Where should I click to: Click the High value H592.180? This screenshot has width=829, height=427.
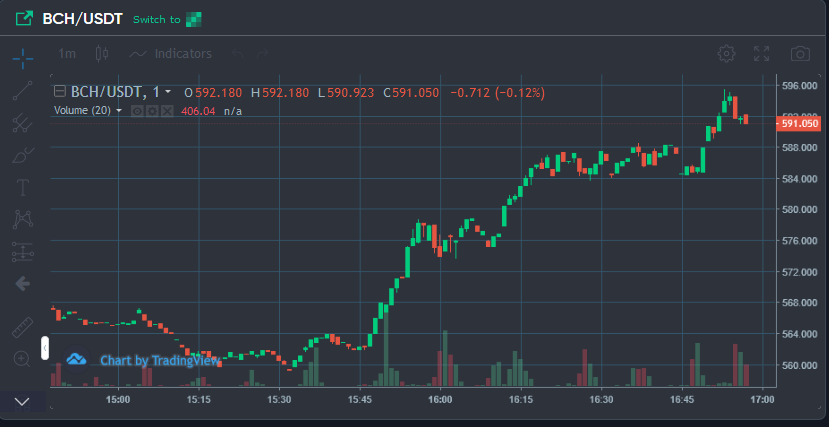point(280,93)
